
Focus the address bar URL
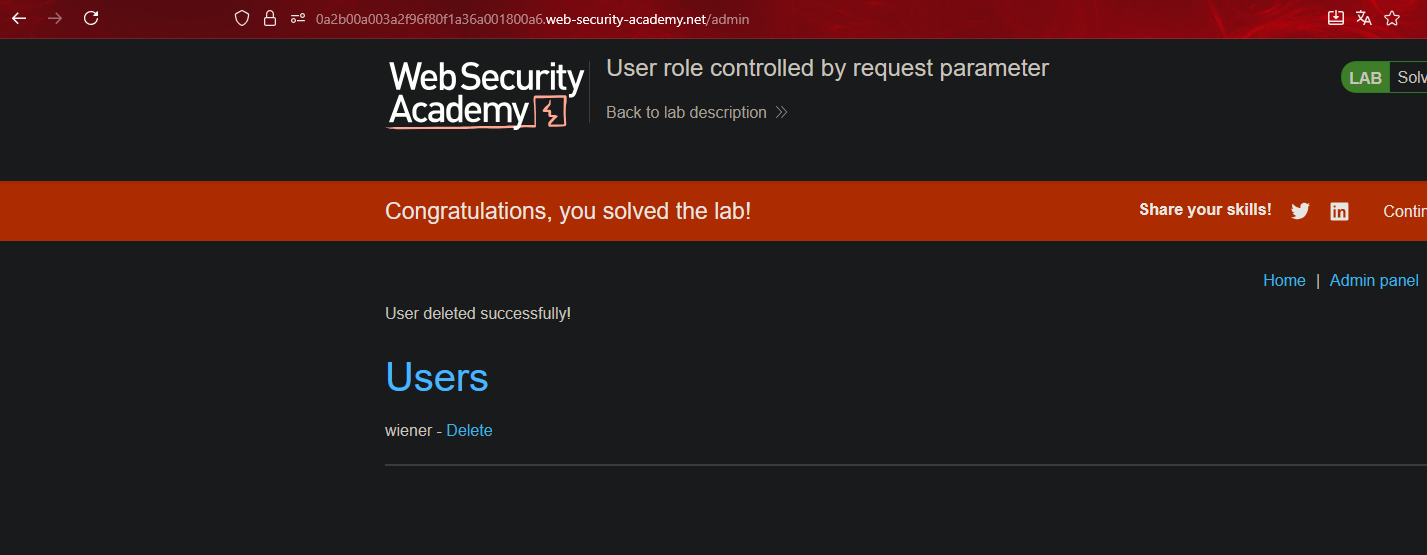532,19
